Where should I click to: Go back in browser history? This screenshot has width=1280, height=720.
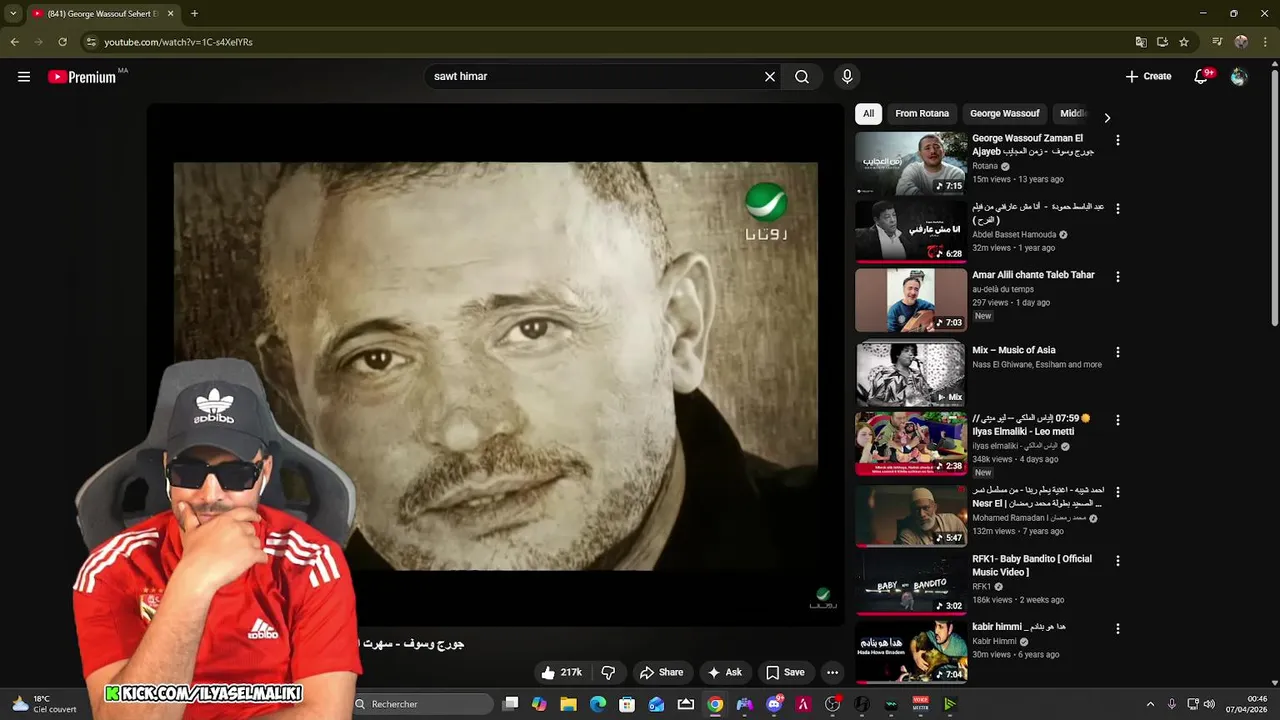point(14,42)
